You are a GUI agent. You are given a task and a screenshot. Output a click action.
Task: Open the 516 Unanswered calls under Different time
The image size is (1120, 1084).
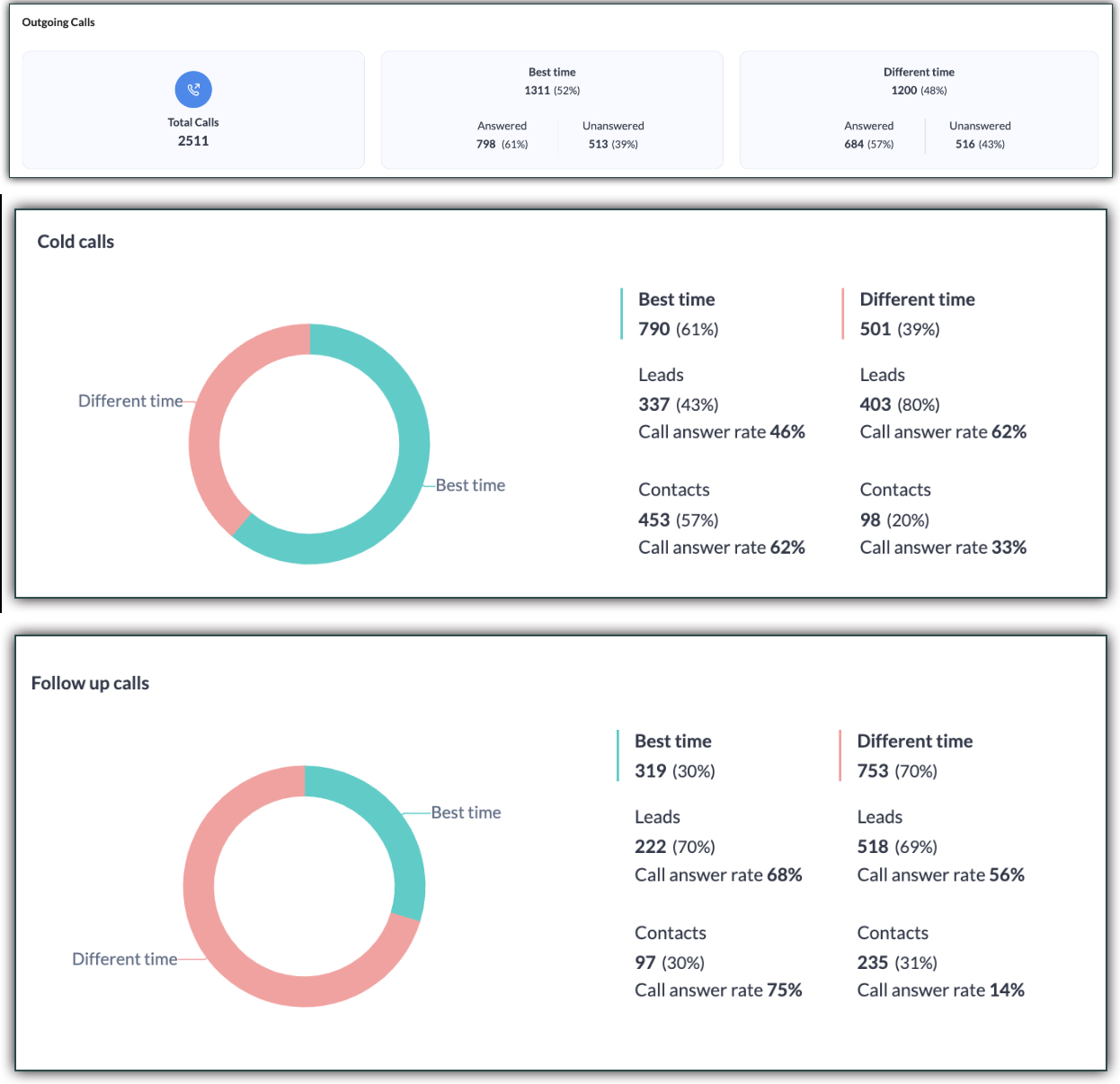[964, 145]
